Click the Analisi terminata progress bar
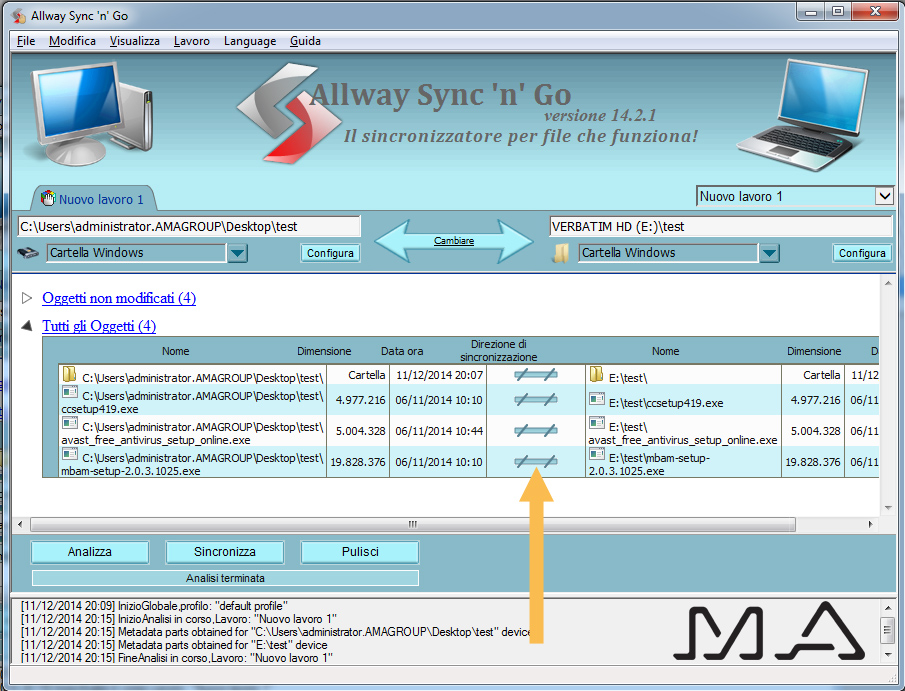 click(225, 578)
